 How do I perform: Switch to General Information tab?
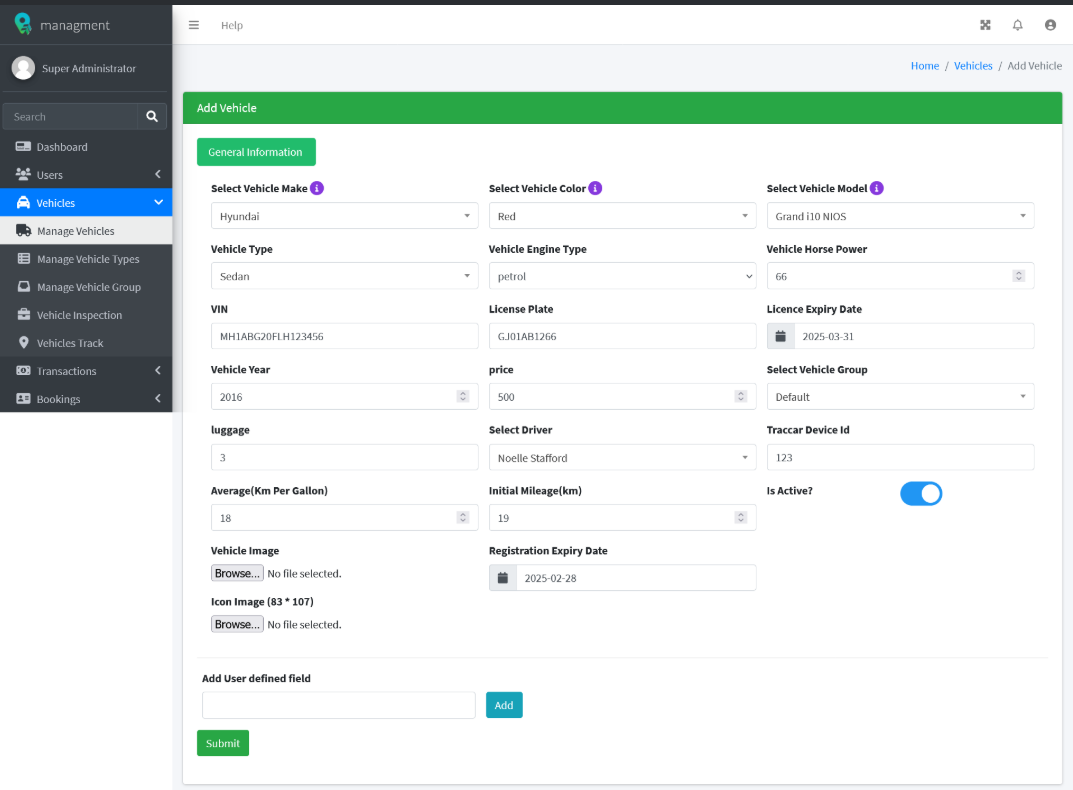pos(256,152)
